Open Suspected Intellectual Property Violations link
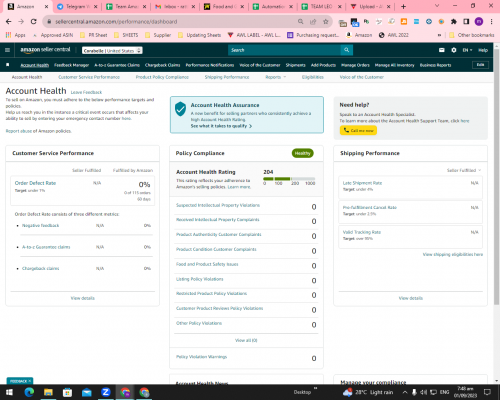 218,205
